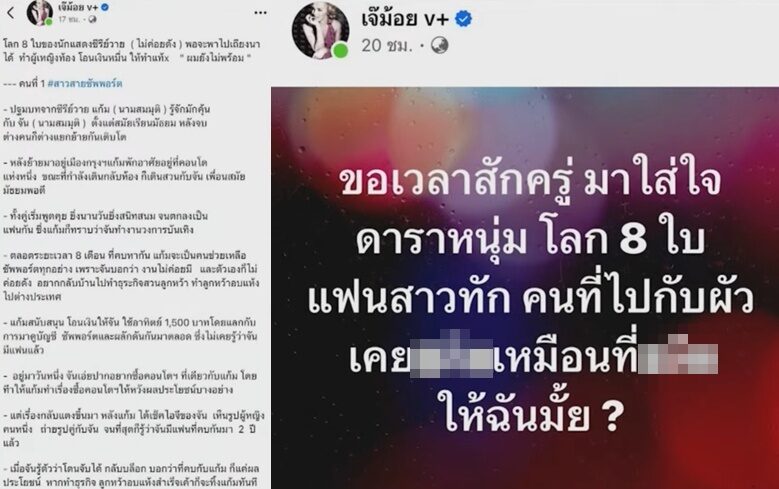
Task: Open the small profile avatar on left post
Action: pos(40,12)
